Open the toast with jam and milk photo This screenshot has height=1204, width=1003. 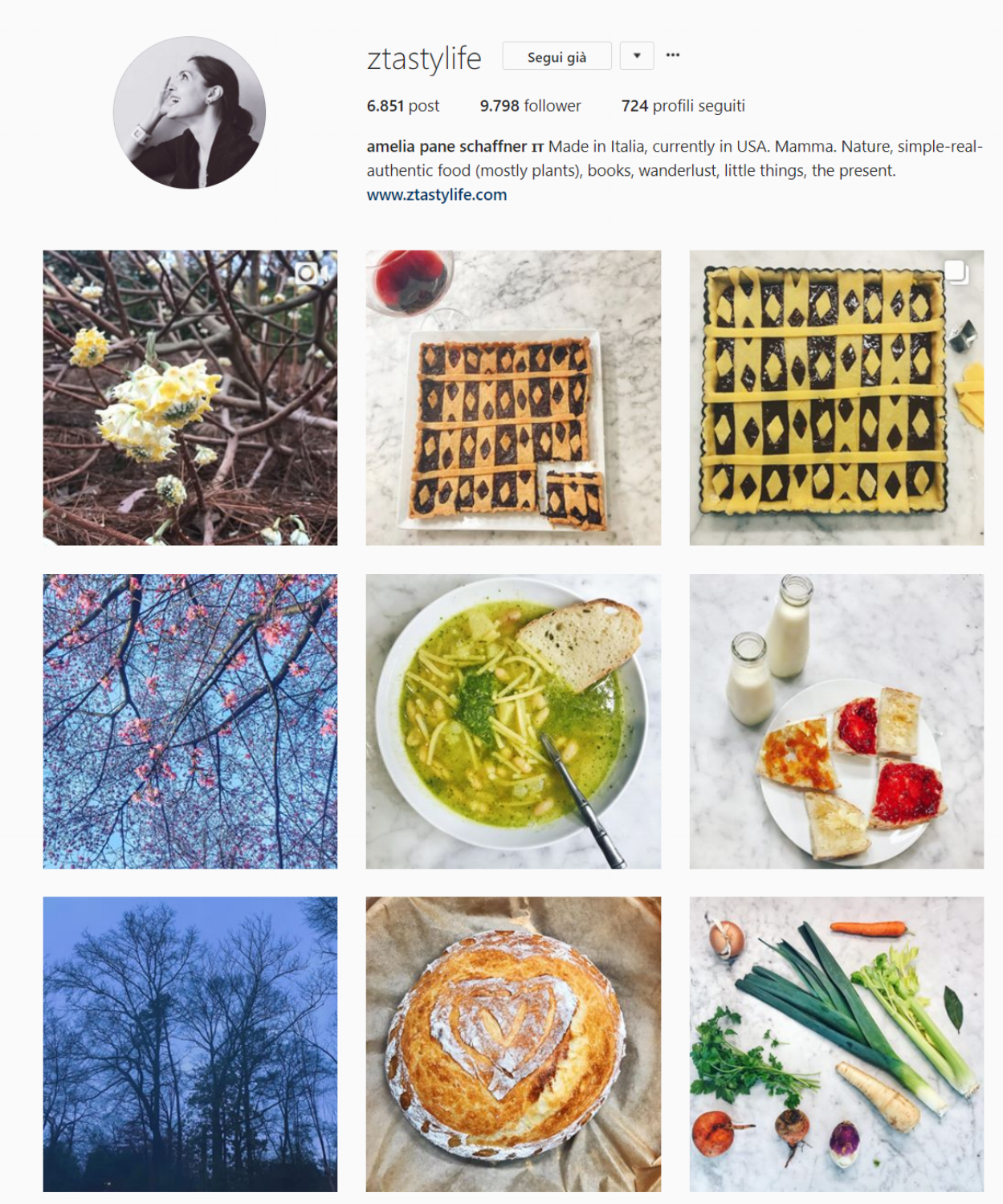[836, 721]
